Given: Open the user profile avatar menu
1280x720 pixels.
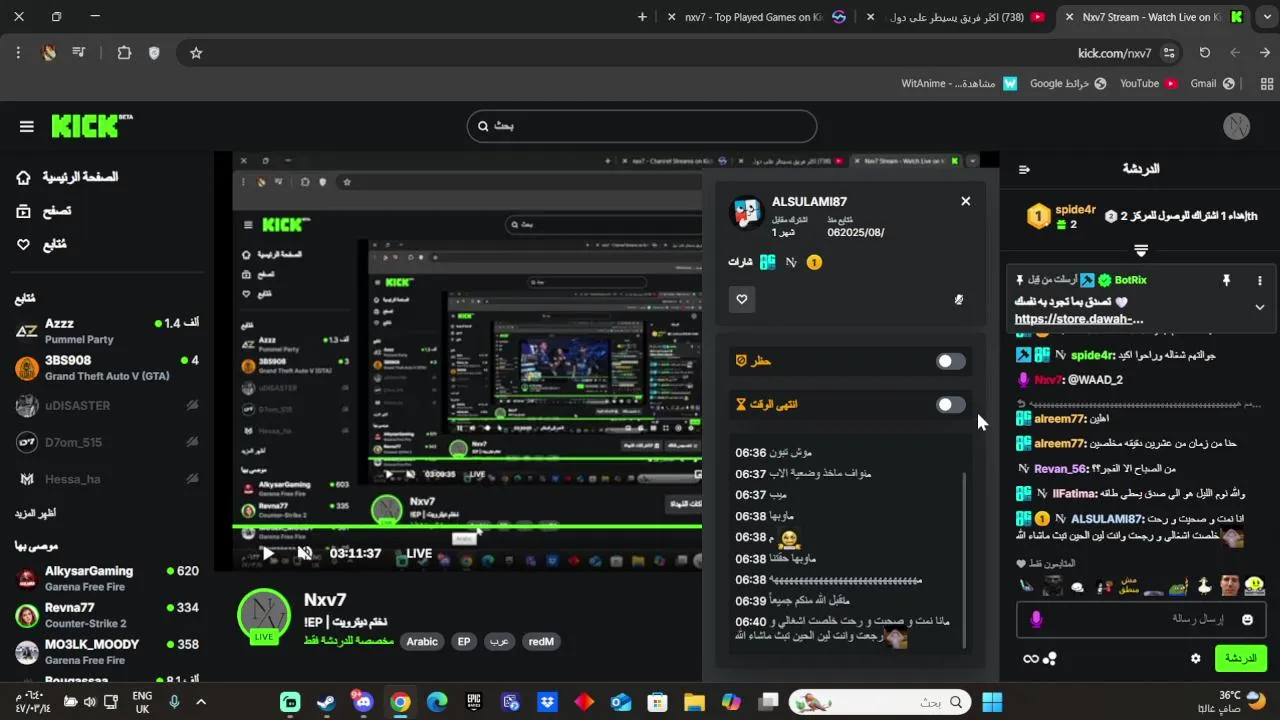Looking at the screenshot, I should (x=1238, y=126).
